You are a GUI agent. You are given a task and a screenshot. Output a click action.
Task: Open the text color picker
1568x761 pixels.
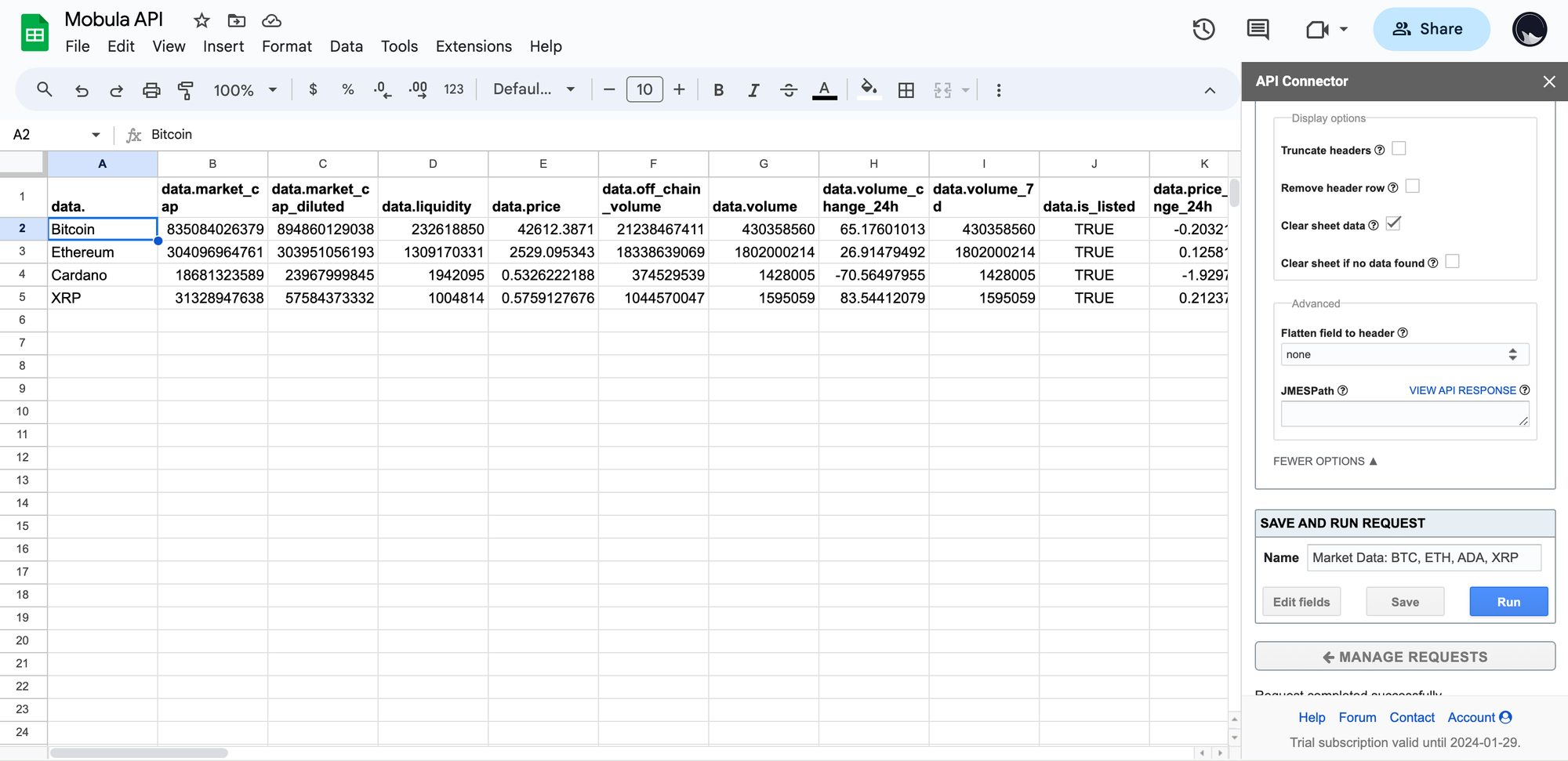pyautogui.click(x=824, y=90)
